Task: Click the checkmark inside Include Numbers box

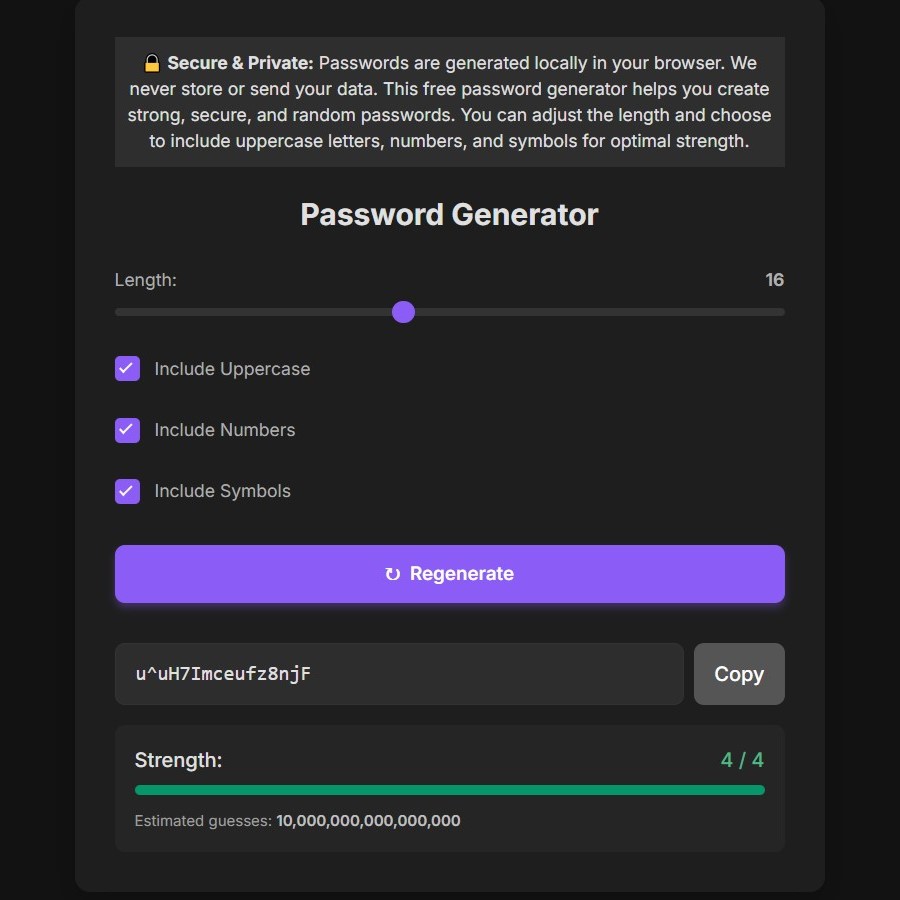Action: tap(127, 430)
